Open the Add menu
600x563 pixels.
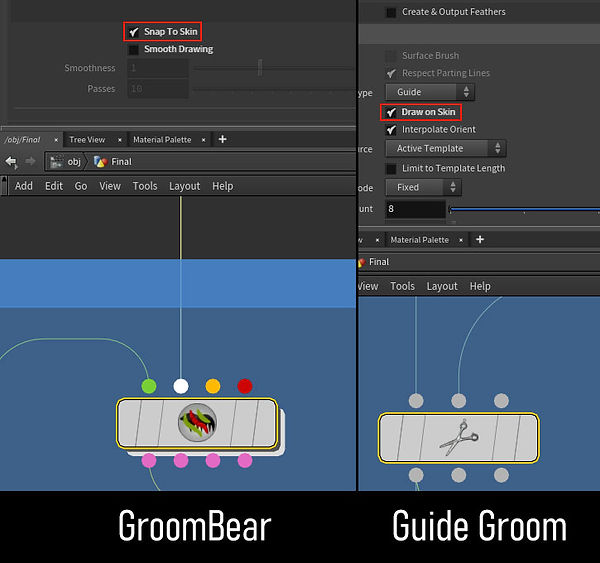[24, 186]
